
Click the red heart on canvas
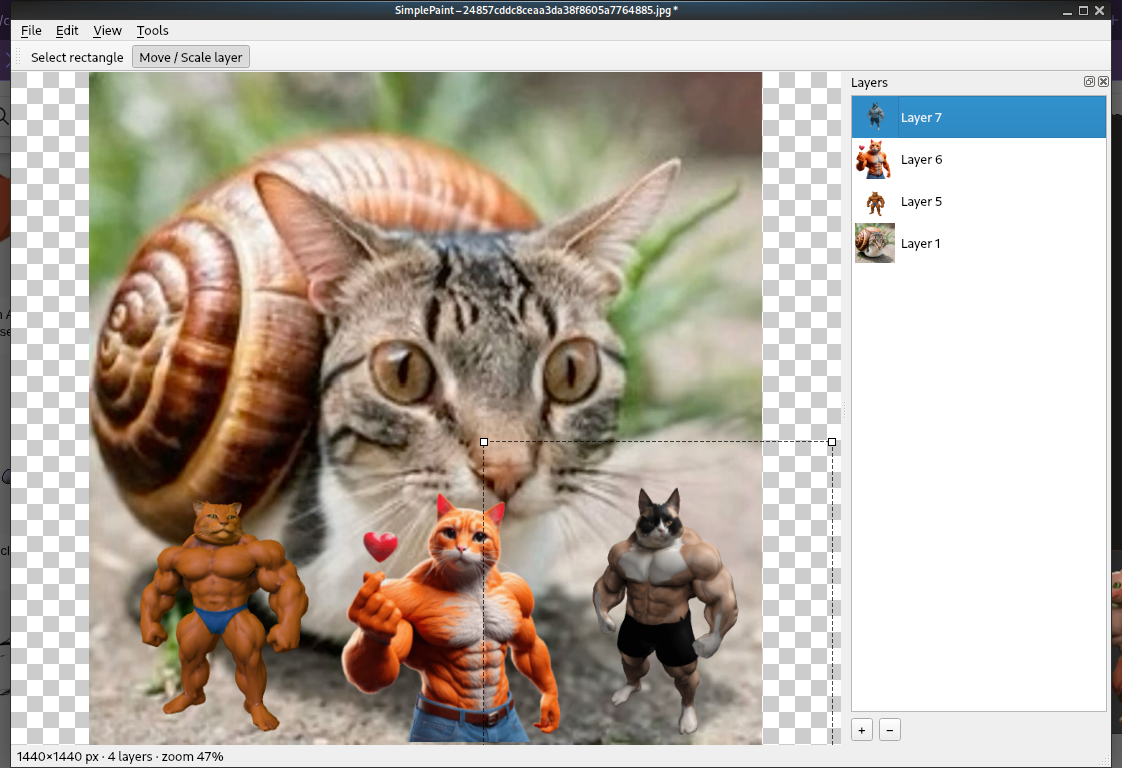click(380, 547)
